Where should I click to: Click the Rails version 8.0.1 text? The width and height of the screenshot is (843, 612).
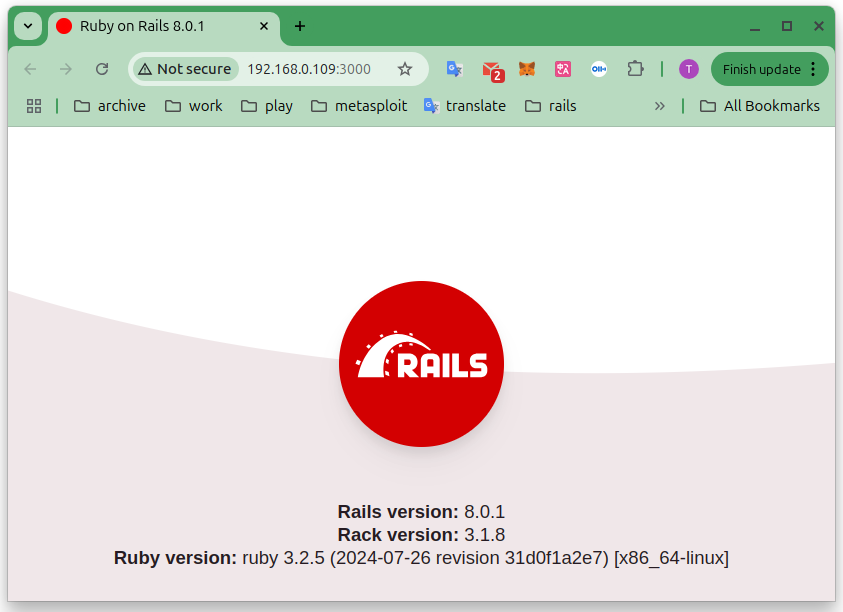pyautogui.click(x=422, y=511)
